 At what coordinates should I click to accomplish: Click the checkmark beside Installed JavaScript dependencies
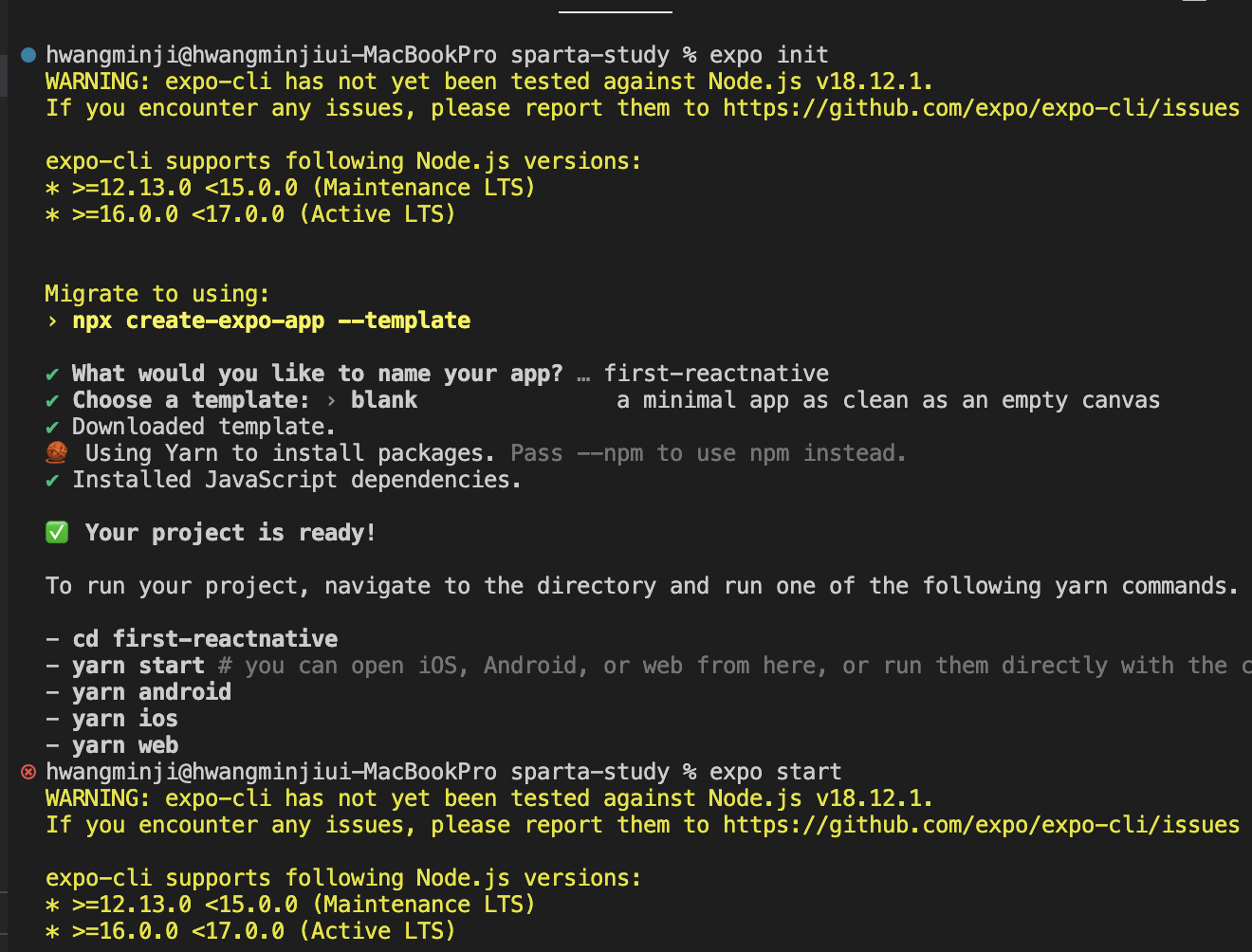tap(52, 481)
